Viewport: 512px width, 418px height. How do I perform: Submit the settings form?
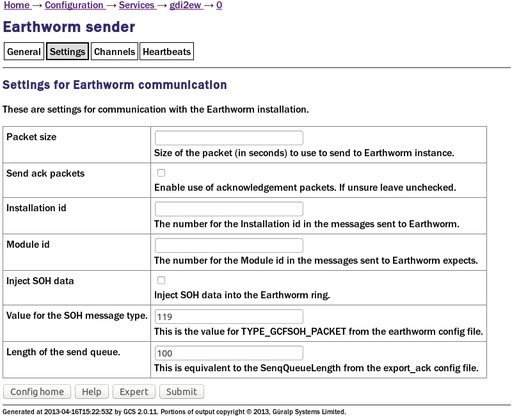181,391
